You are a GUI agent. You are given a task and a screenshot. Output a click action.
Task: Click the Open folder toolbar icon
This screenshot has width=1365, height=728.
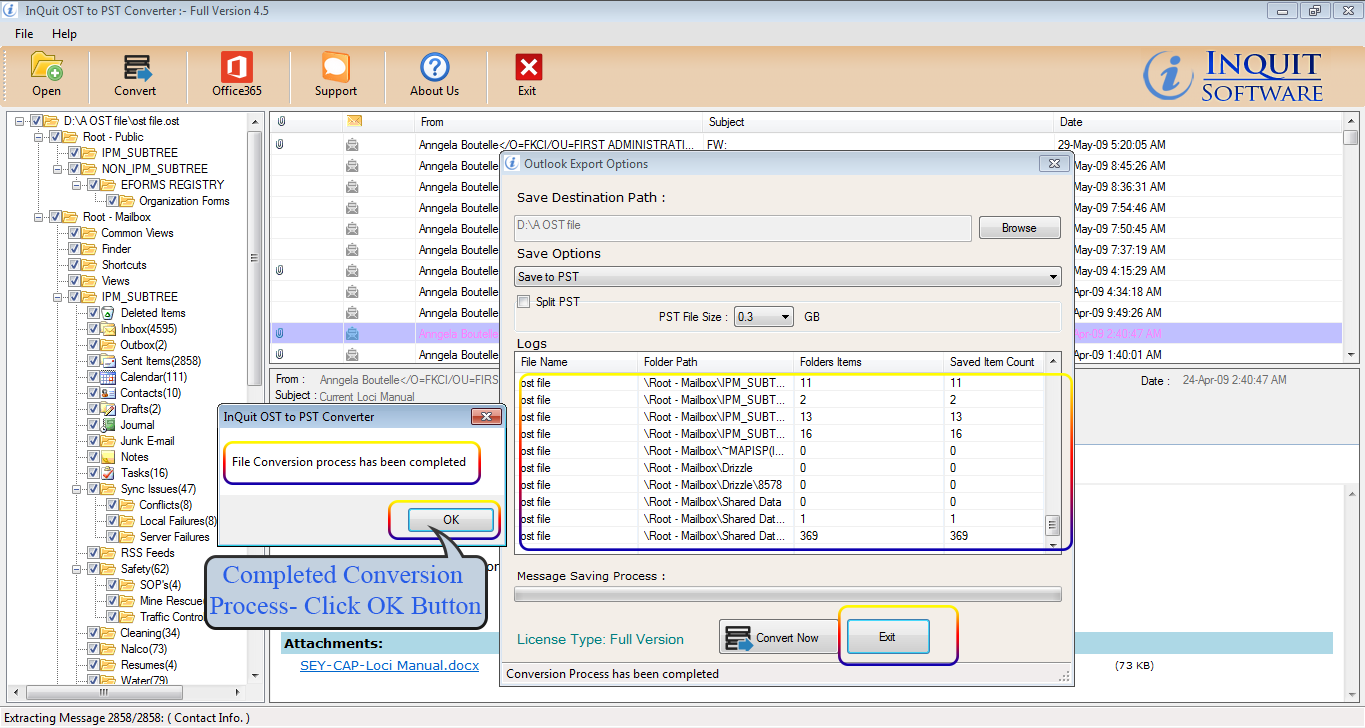coord(46,68)
